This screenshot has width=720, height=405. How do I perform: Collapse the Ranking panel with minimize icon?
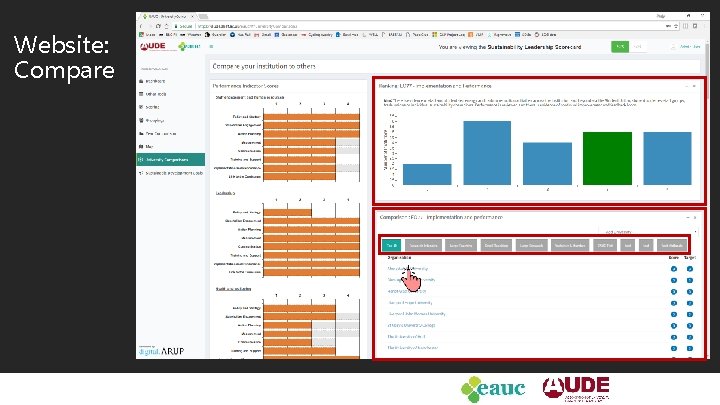pos(687,86)
